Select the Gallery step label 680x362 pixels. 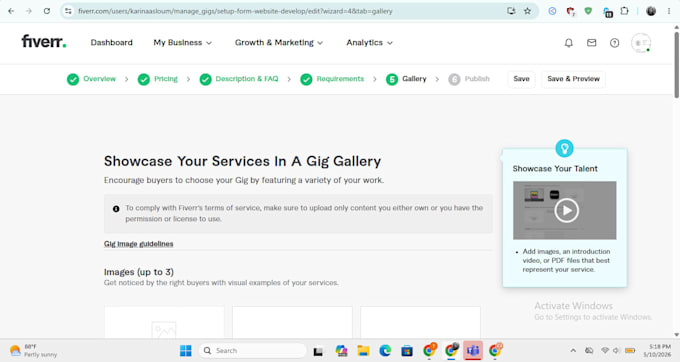coord(414,79)
